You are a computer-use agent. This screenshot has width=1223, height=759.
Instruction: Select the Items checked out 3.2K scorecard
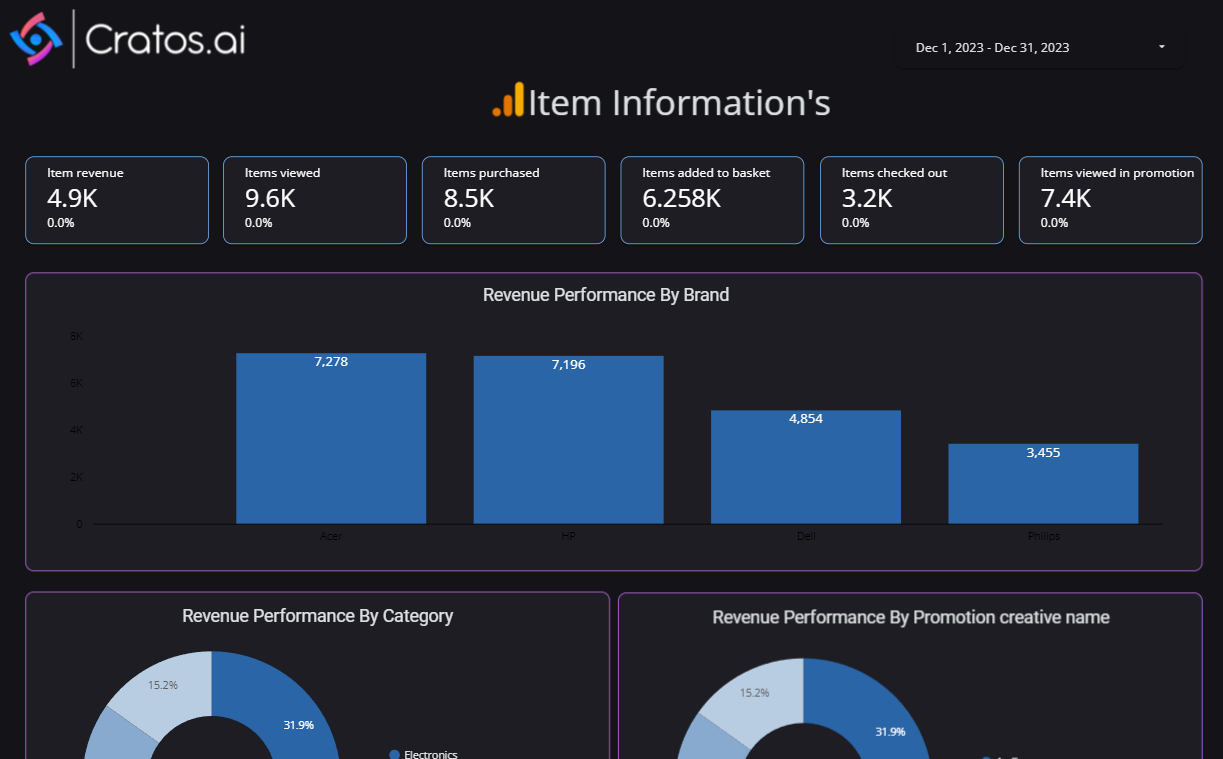(x=911, y=200)
